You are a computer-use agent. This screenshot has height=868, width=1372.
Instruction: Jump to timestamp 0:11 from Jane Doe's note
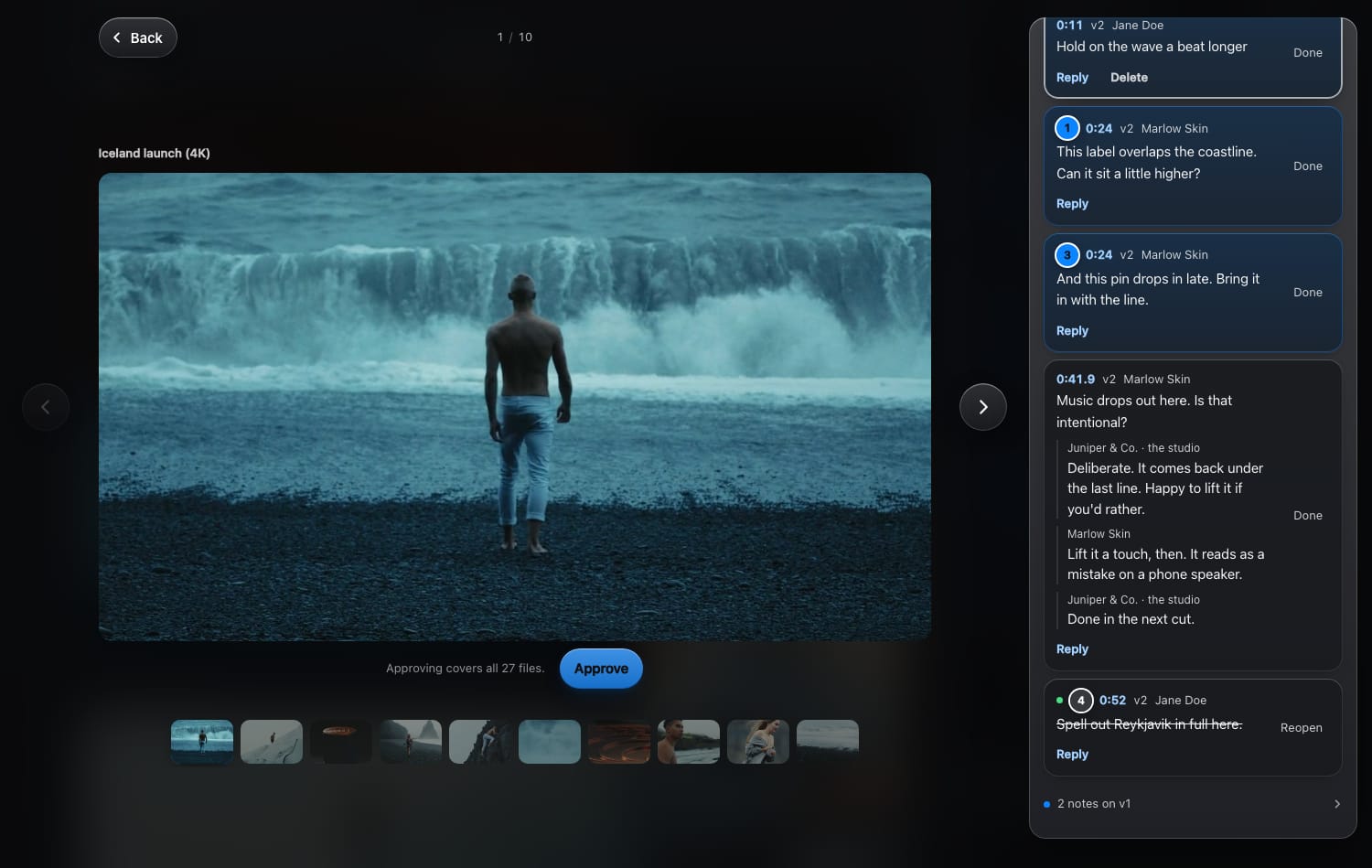1069,26
